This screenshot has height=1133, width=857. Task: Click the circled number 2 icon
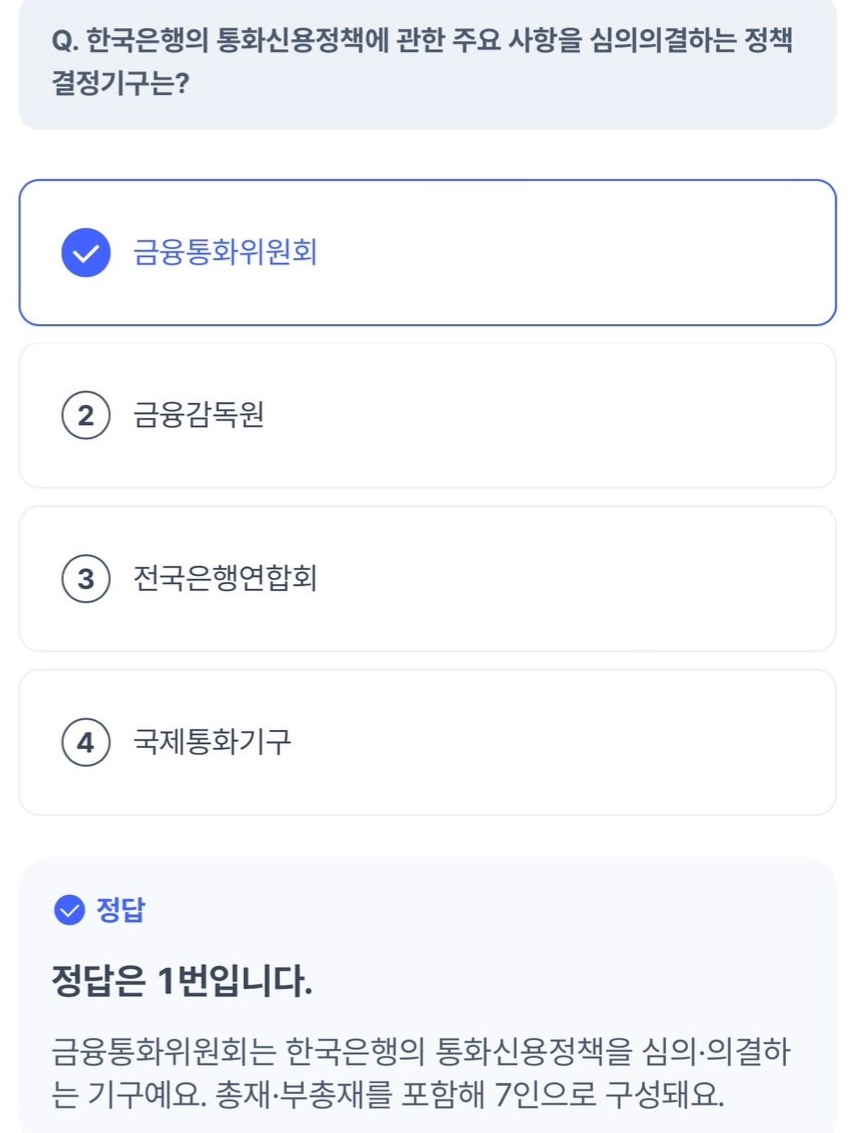click(x=85, y=415)
